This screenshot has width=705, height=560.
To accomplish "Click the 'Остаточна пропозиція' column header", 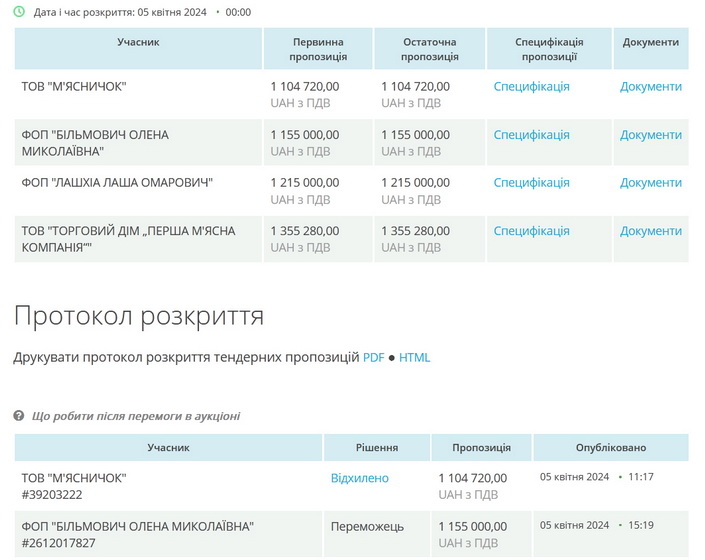I will tap(429, 49).
